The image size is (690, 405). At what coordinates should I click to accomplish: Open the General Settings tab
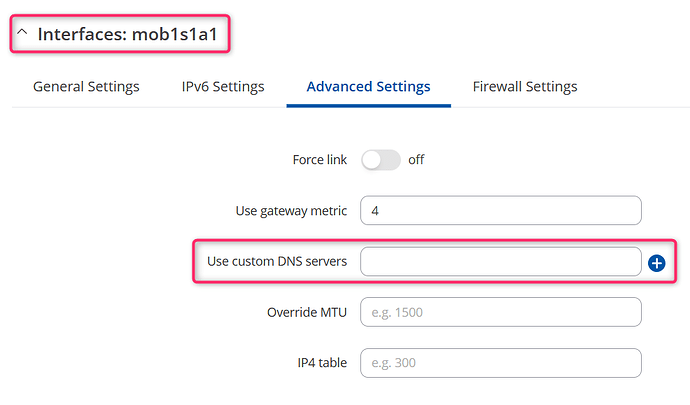[86, 87]
